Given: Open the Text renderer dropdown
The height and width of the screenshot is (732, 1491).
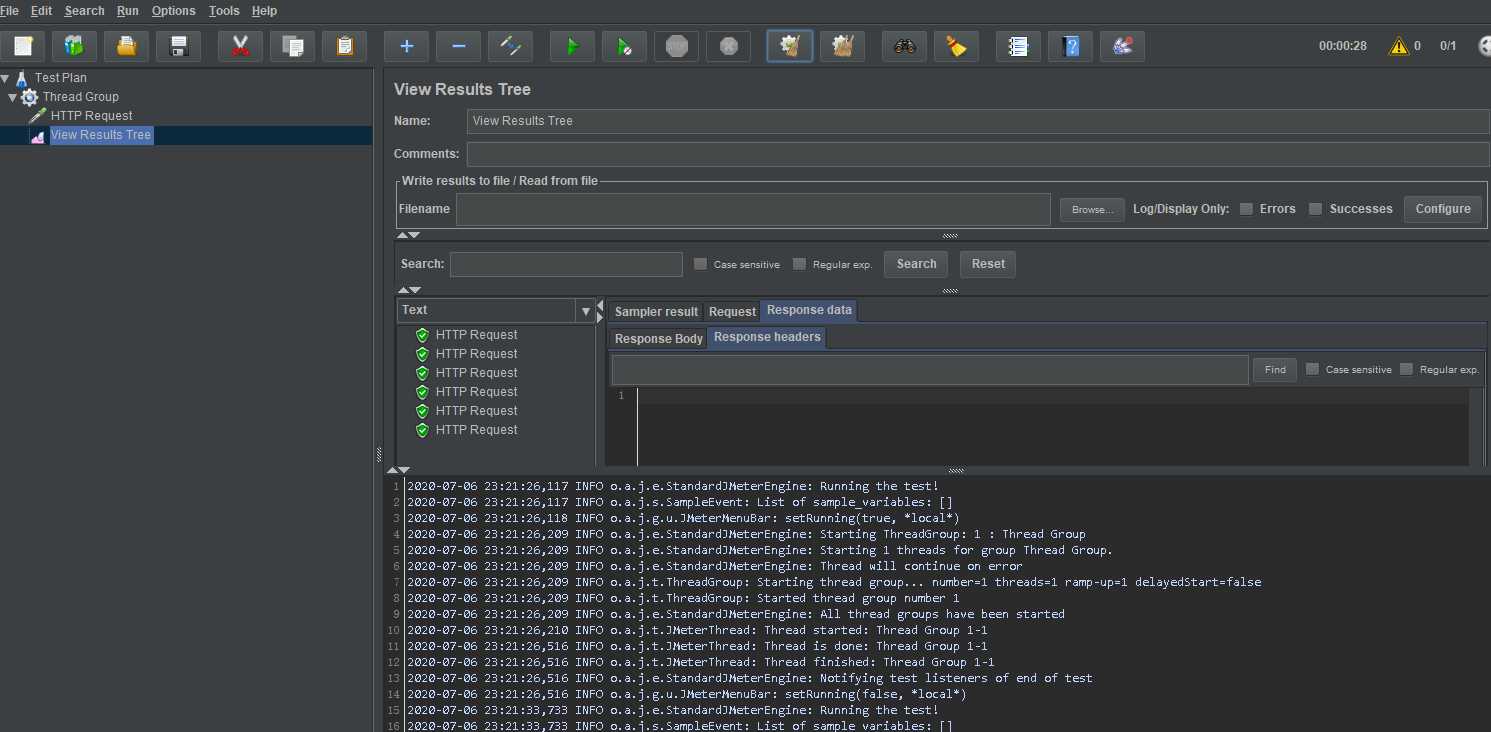Looking at the screenshot, I should [586, 311].
